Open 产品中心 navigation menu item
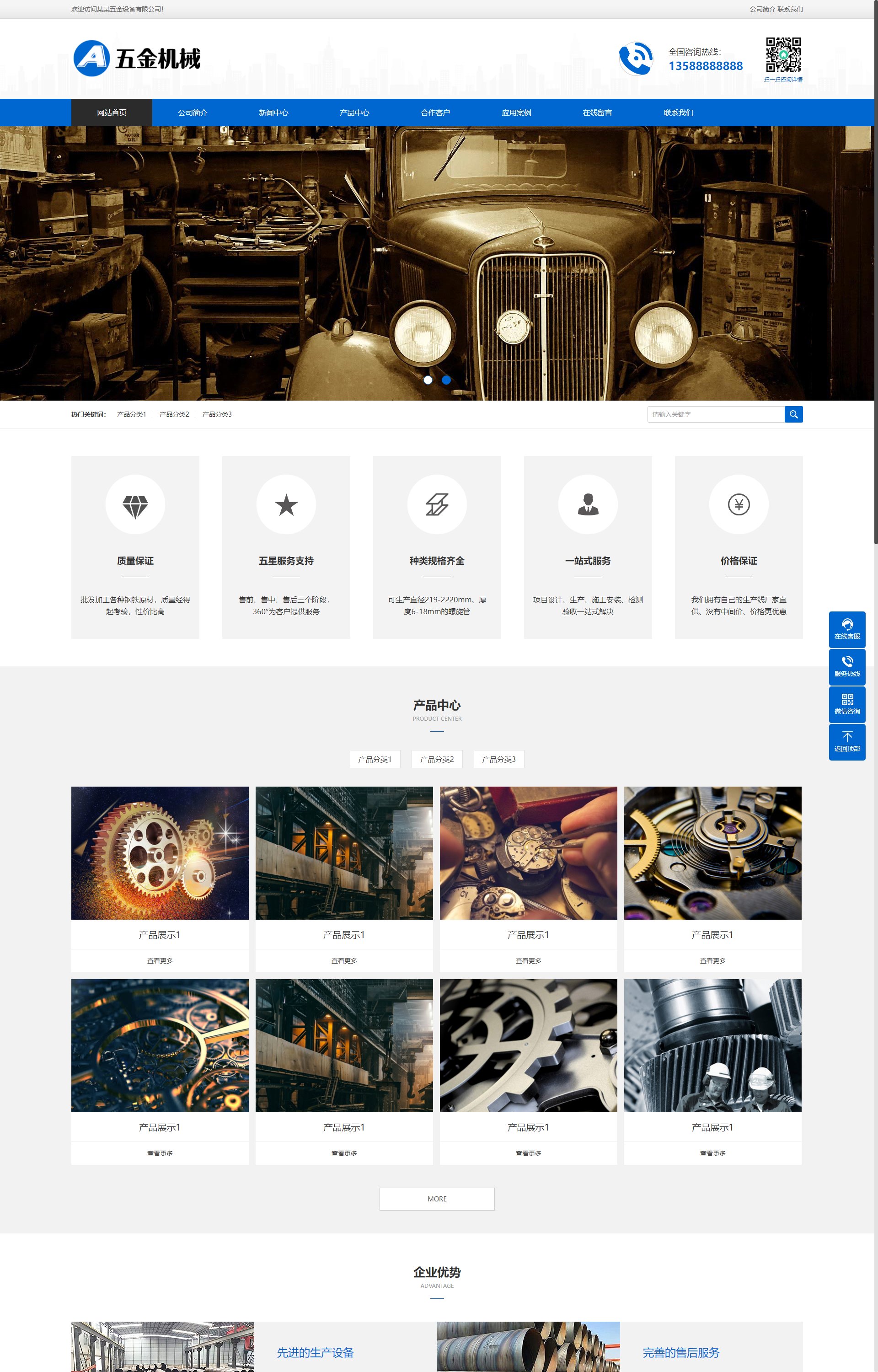Viewport: 878px width, 1372px height. [x=354, y=113]
